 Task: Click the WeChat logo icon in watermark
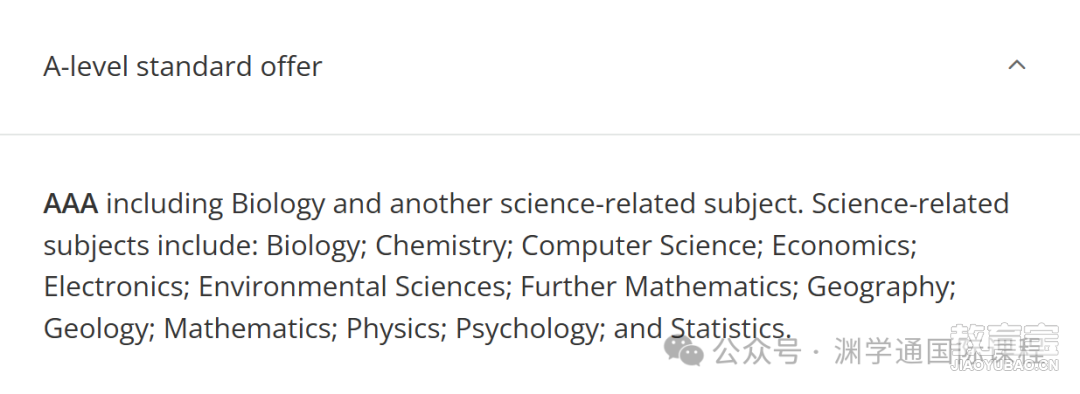tap(683, 351)
